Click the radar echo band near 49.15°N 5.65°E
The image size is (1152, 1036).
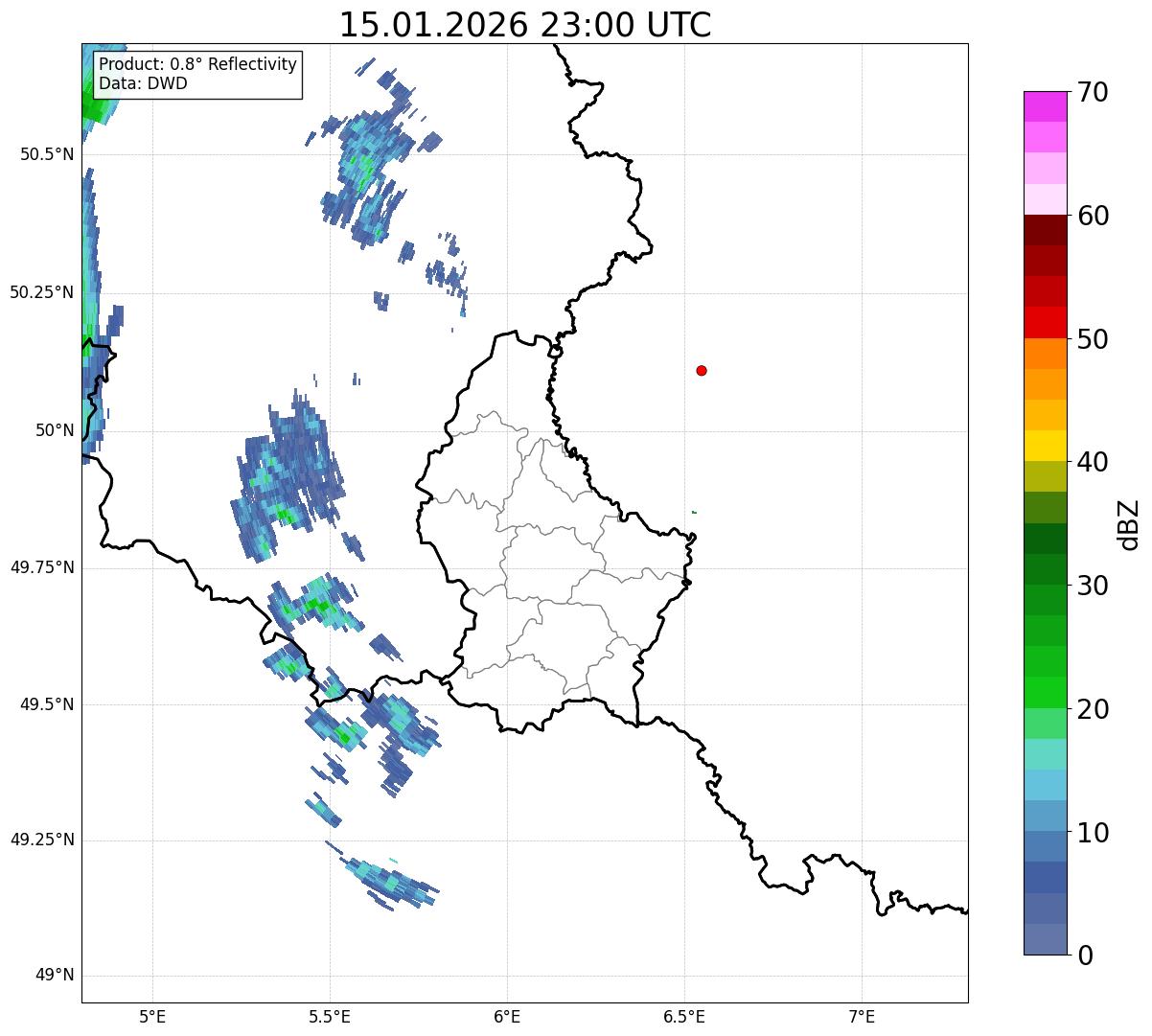coord(391,882)
